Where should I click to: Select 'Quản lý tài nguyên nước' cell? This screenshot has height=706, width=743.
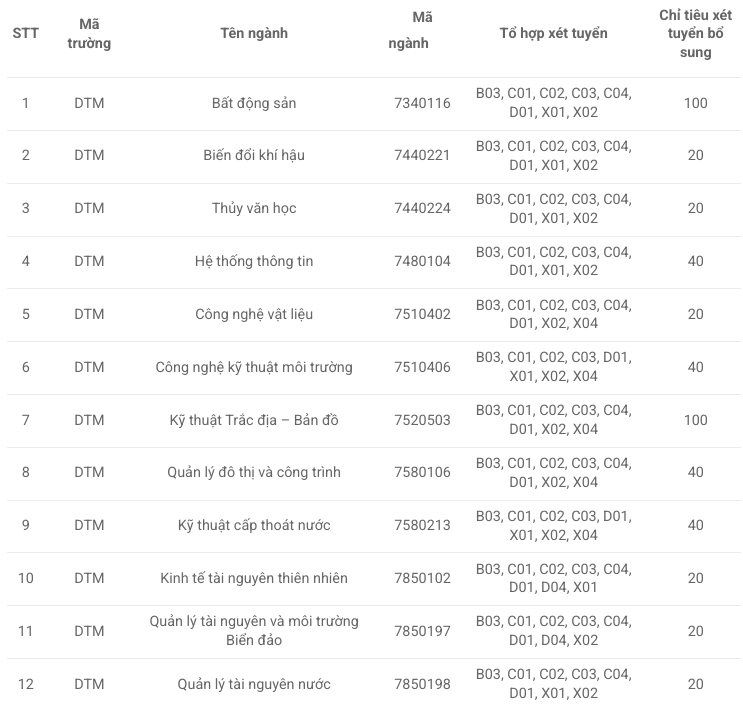pos(254,684)
